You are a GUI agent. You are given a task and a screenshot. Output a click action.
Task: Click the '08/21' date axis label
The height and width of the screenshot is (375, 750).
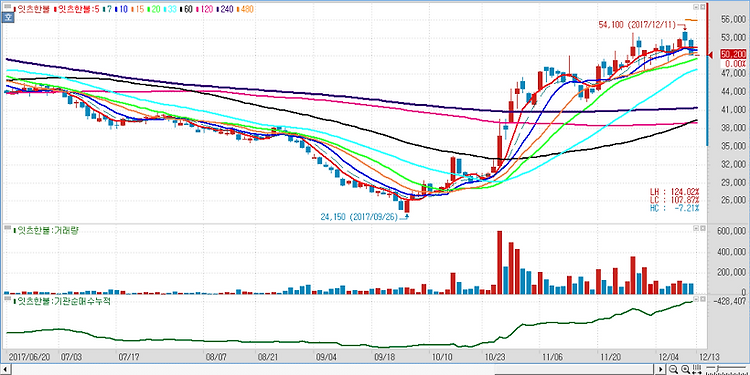[x=268, y=357]
